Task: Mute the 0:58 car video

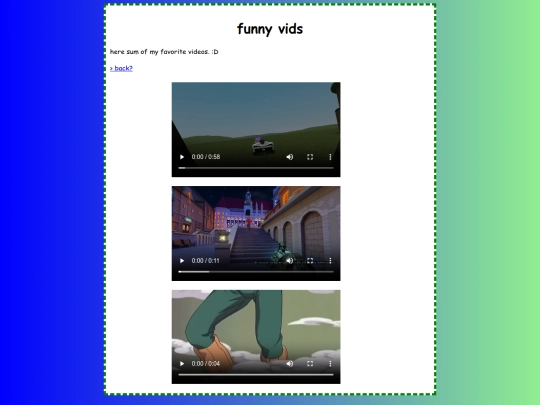Action: 290,157
